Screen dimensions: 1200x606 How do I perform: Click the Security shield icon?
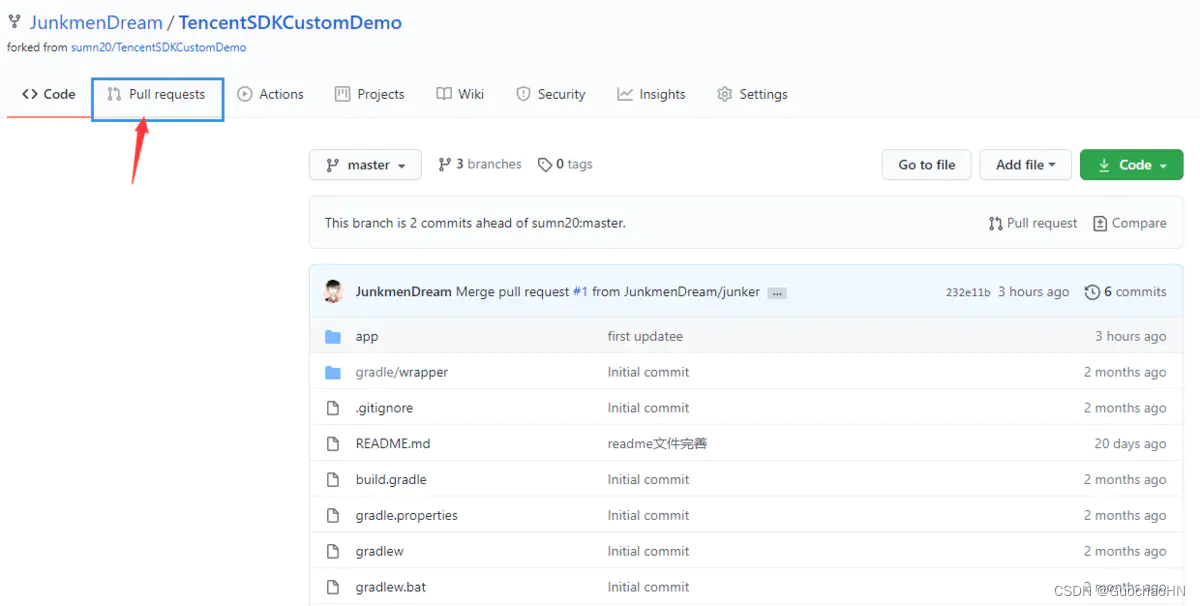click(x=523, y=94)
